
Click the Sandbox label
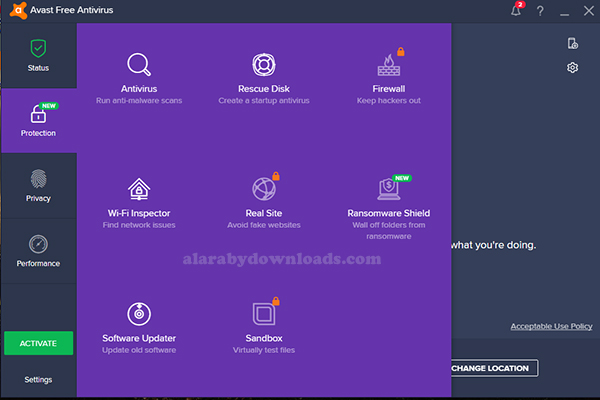point(264,338)
